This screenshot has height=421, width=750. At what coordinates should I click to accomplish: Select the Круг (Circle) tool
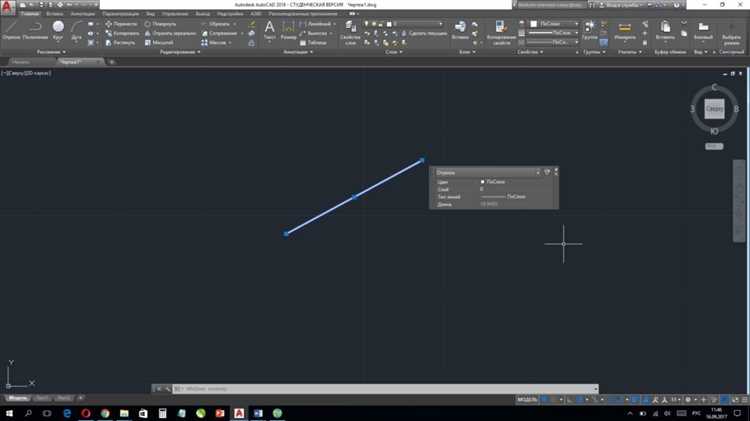(58, 30)
